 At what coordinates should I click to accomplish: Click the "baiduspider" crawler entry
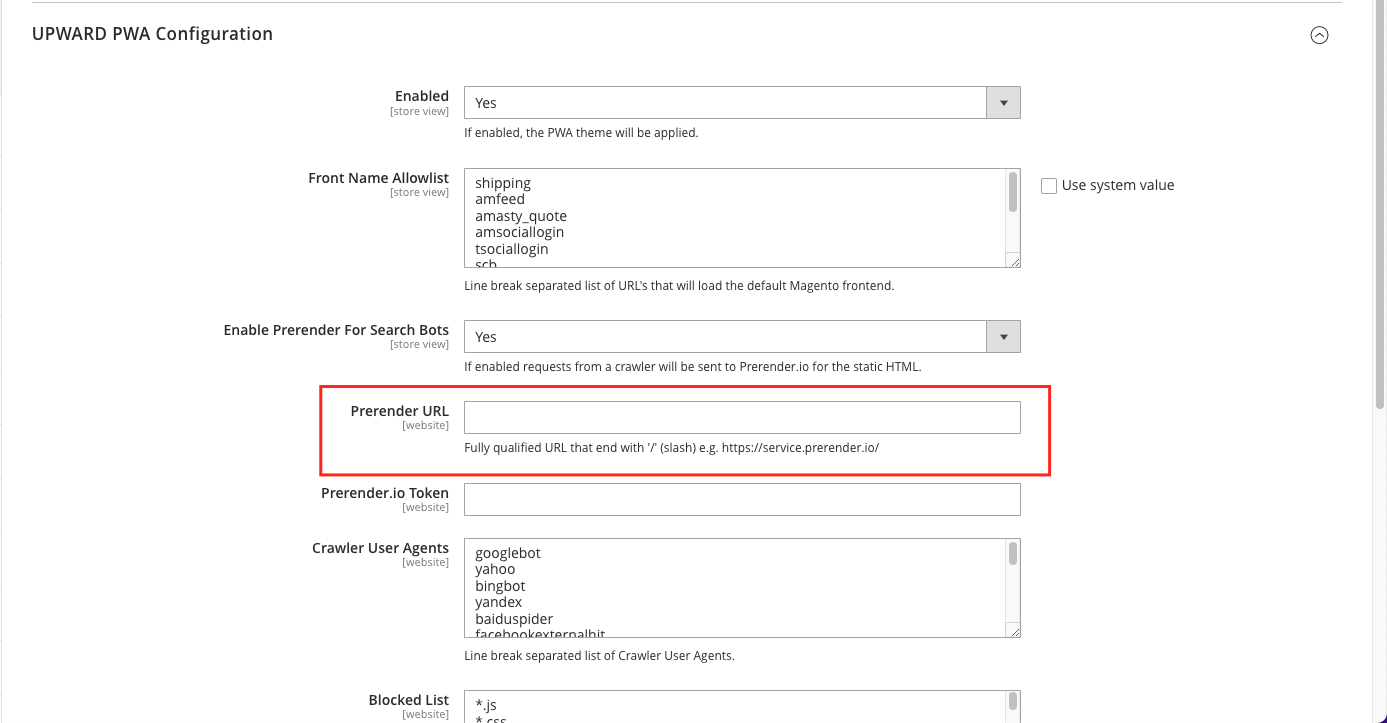tap(514, 619)
